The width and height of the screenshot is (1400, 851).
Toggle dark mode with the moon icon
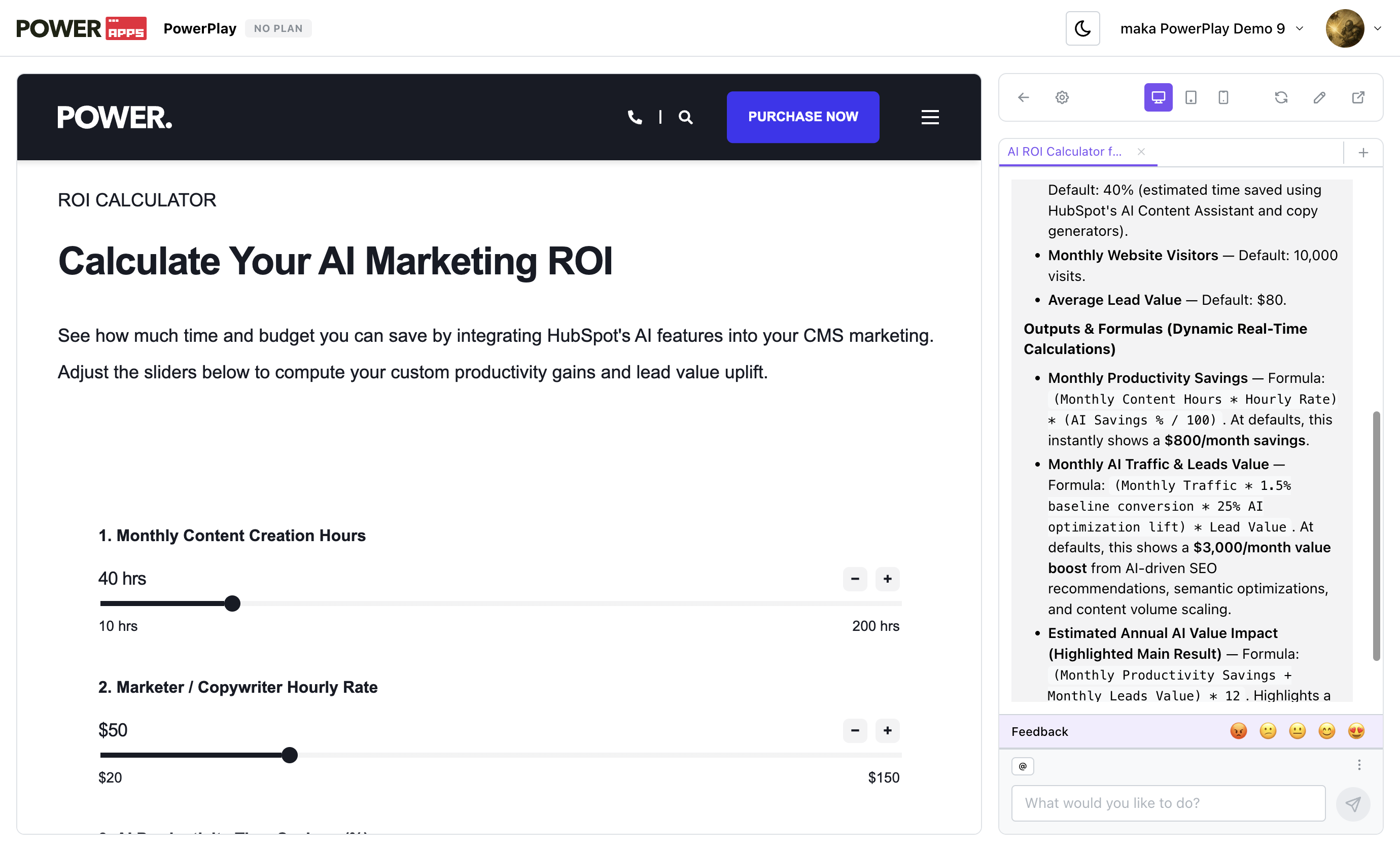(1082, 28)
